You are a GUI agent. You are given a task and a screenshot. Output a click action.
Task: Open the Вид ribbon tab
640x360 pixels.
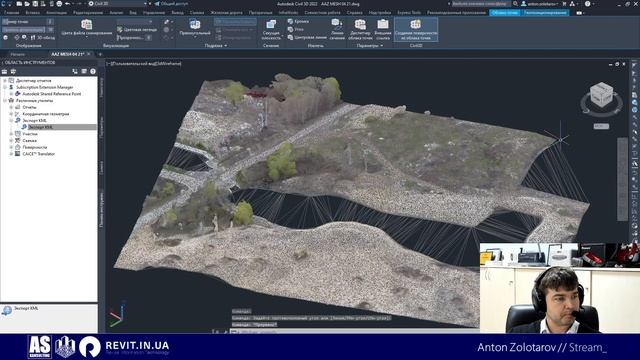[133, 13]
